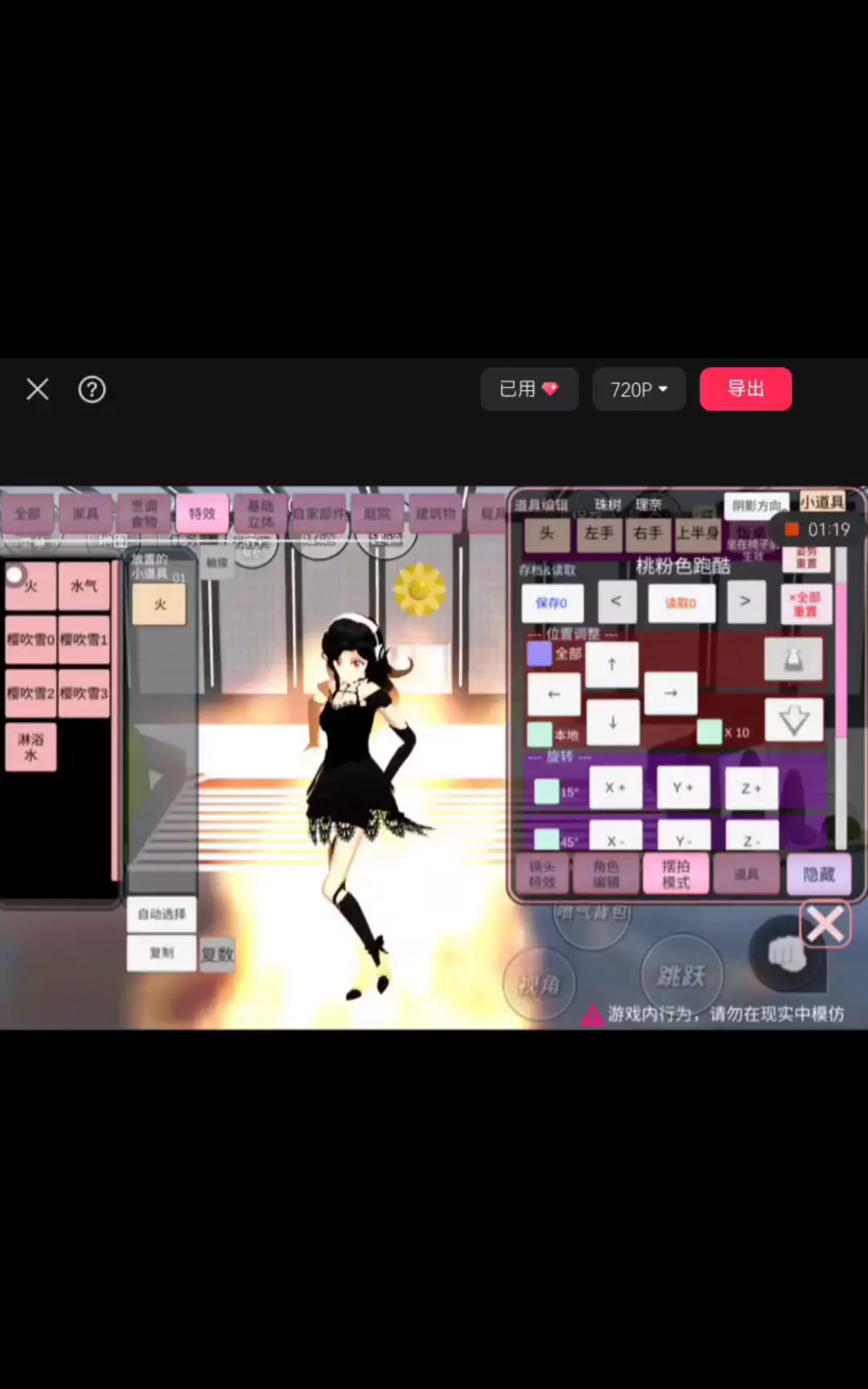The height and width of the screenshot is (1389, 868).
Task: Select the 摆拍模式 pose mode tab
Action: (675, 875)
